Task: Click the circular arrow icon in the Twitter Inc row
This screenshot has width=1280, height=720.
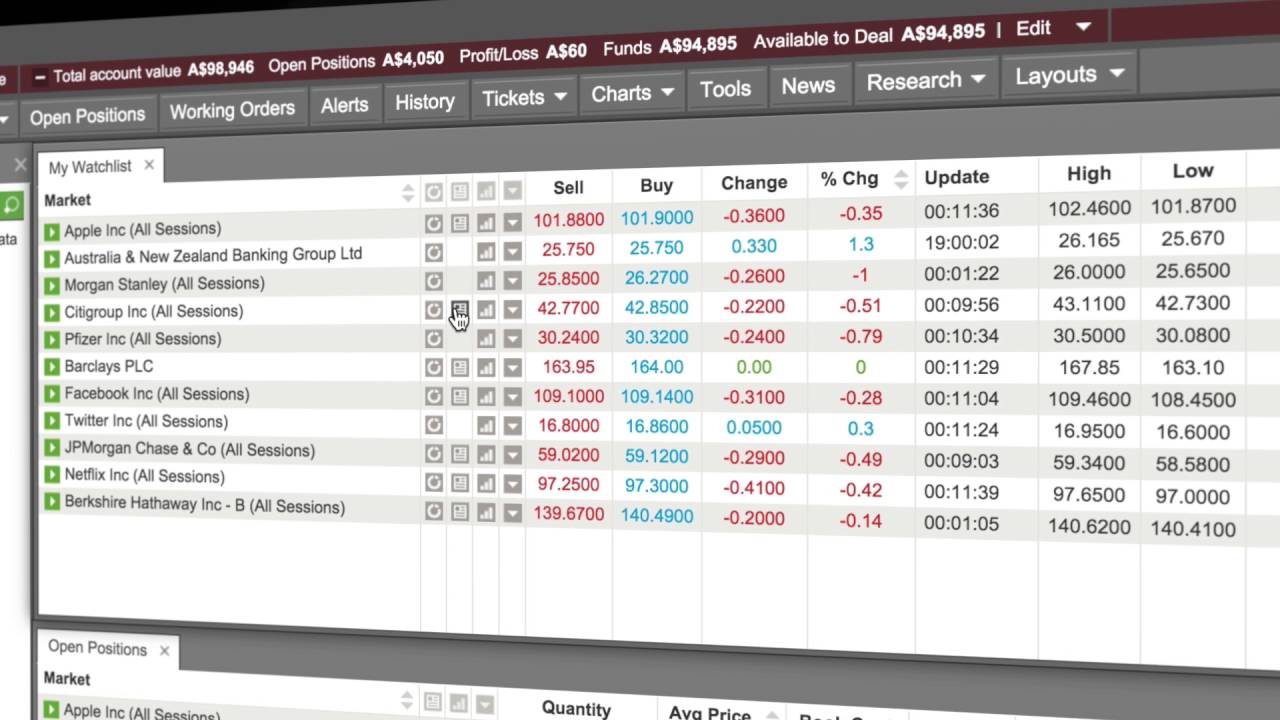Action: click(433, 425)
